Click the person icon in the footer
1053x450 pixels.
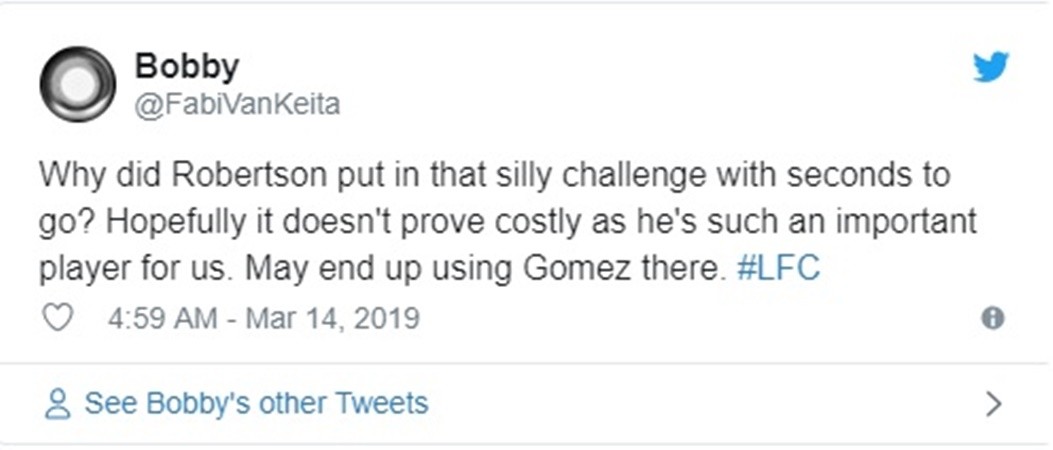[x=59, y=404]
